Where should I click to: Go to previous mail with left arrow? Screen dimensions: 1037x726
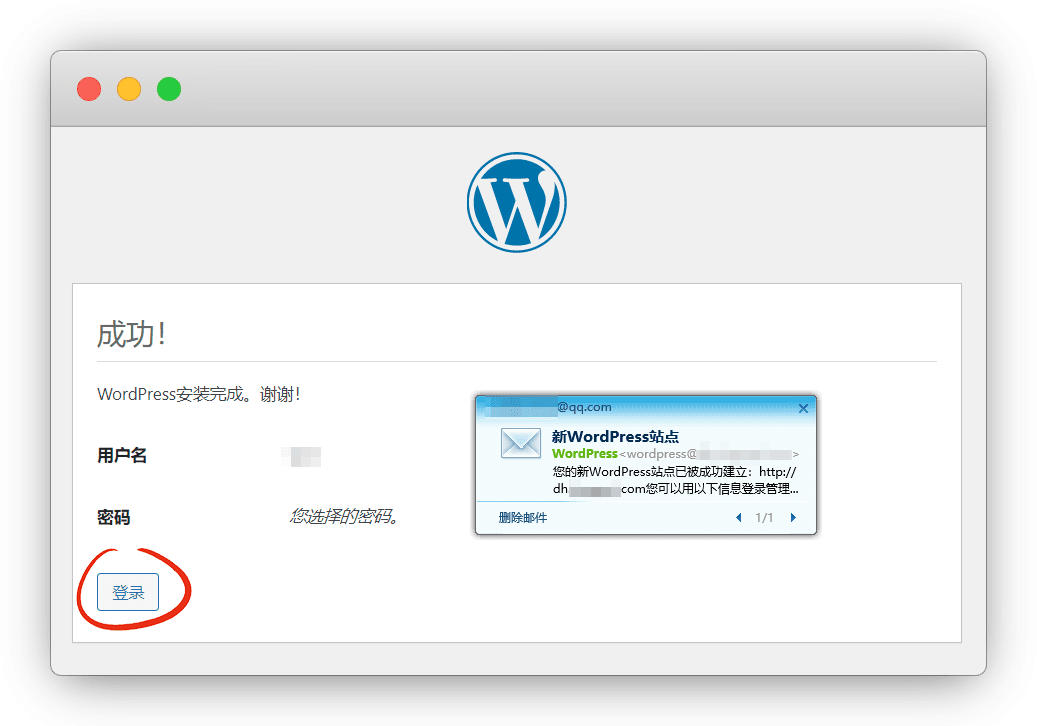pyautogui.click(x=739, y=518)
